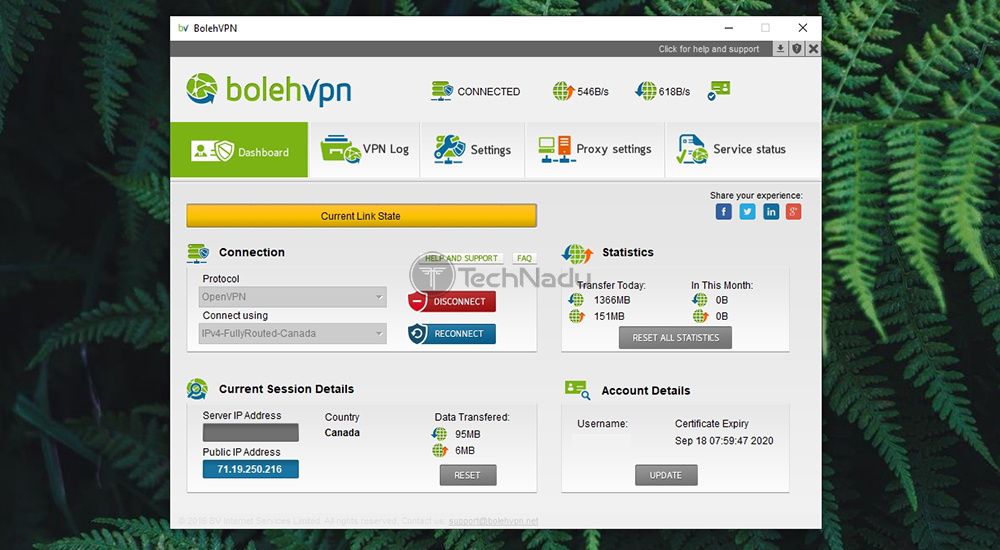Image resolution: width=1000 pixels, height=550 pixels.
Task: Click the Current Session Details icon
Action: coord(197,389)
